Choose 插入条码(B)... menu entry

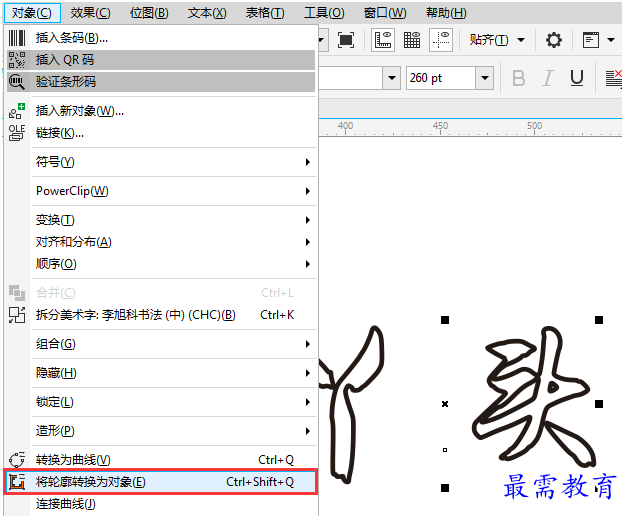point(161,38)
